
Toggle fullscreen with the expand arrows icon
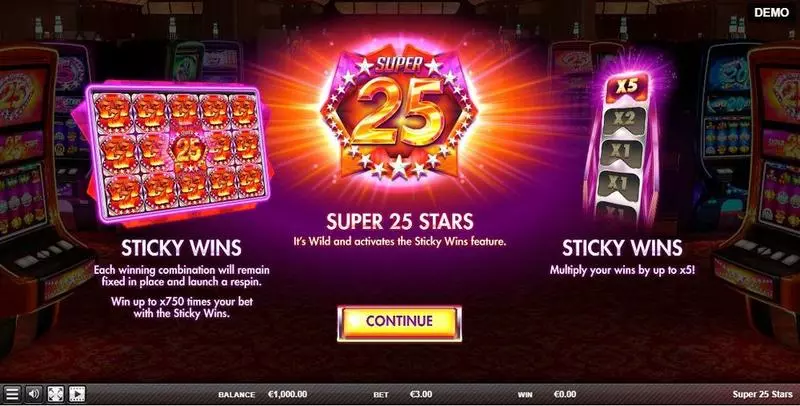56,394
